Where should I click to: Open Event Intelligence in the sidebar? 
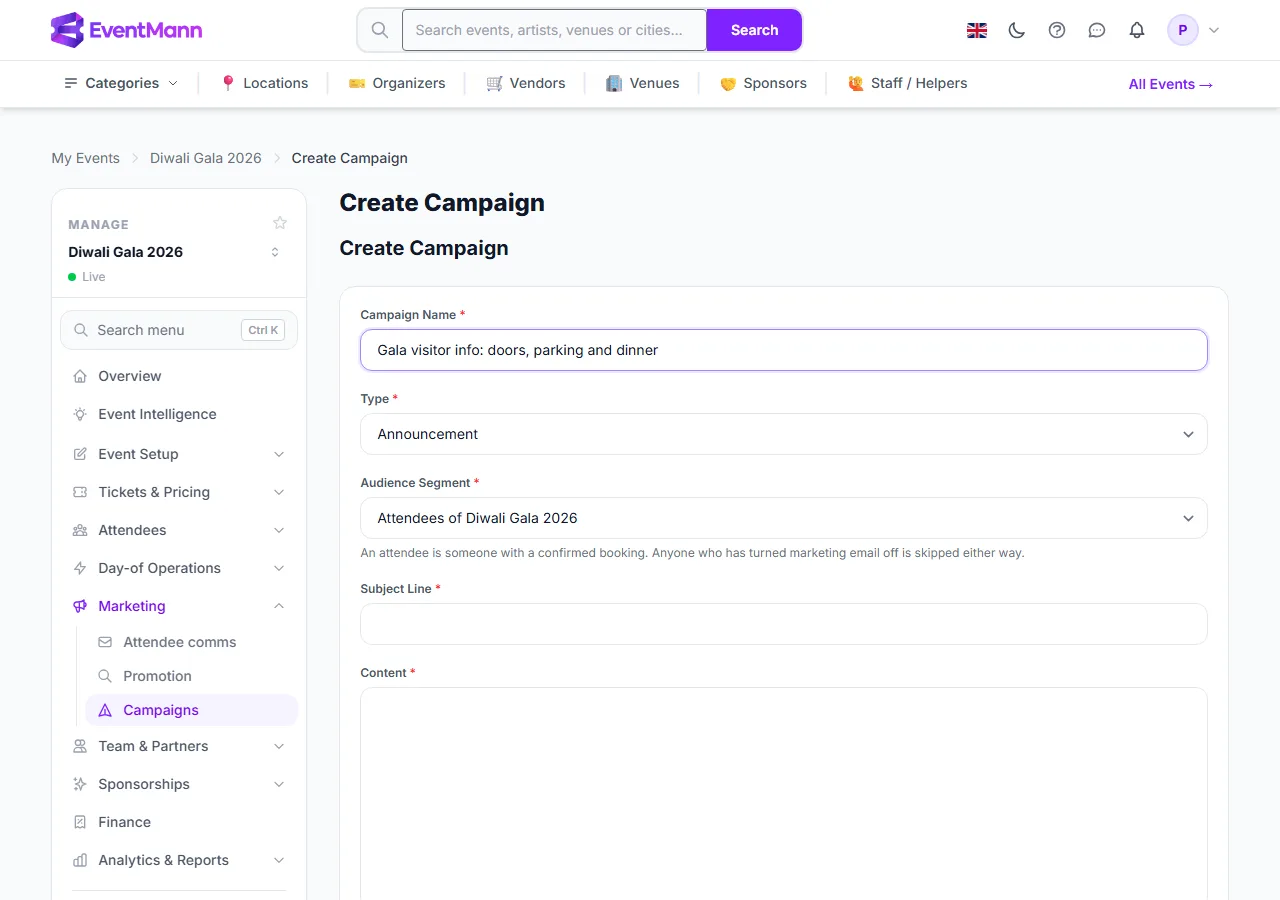179,414
